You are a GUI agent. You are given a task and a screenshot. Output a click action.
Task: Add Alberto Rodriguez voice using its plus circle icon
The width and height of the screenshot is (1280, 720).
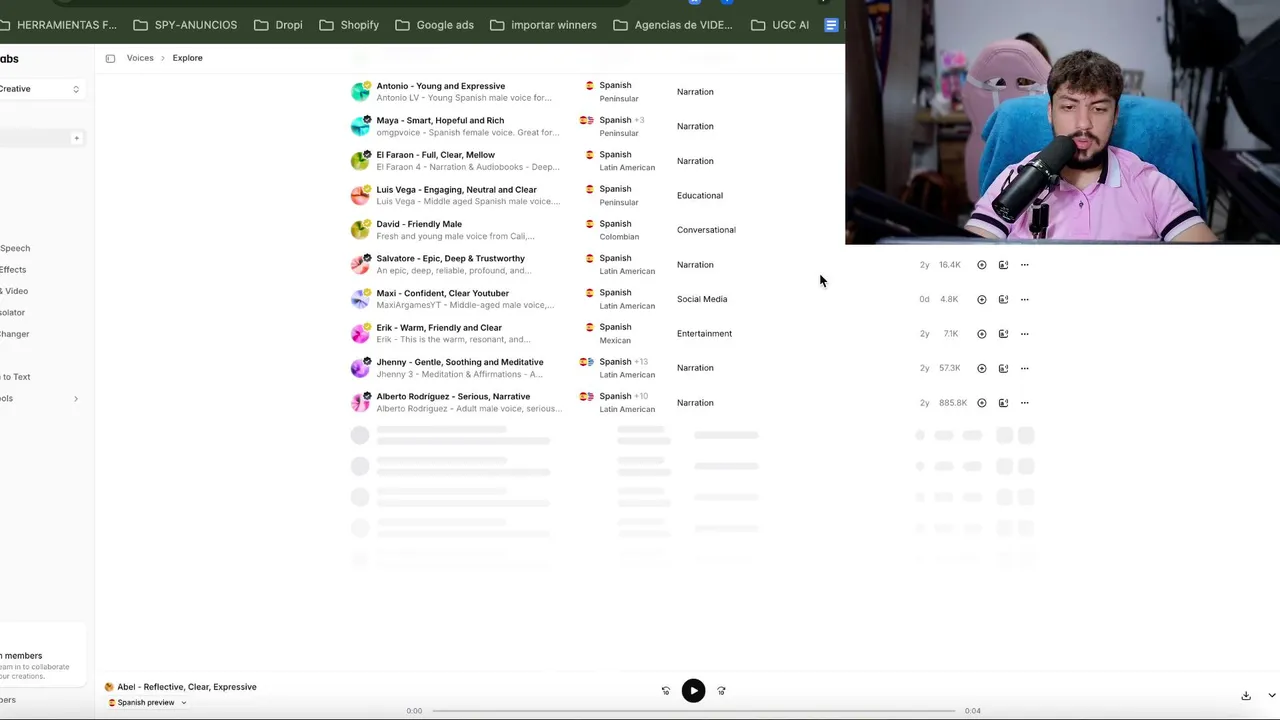(x=981, y=403)
